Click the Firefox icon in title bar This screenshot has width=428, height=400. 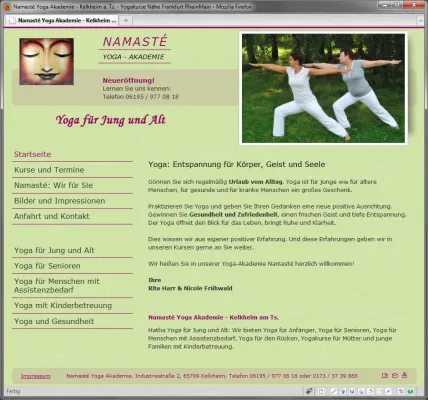(7, 7)
